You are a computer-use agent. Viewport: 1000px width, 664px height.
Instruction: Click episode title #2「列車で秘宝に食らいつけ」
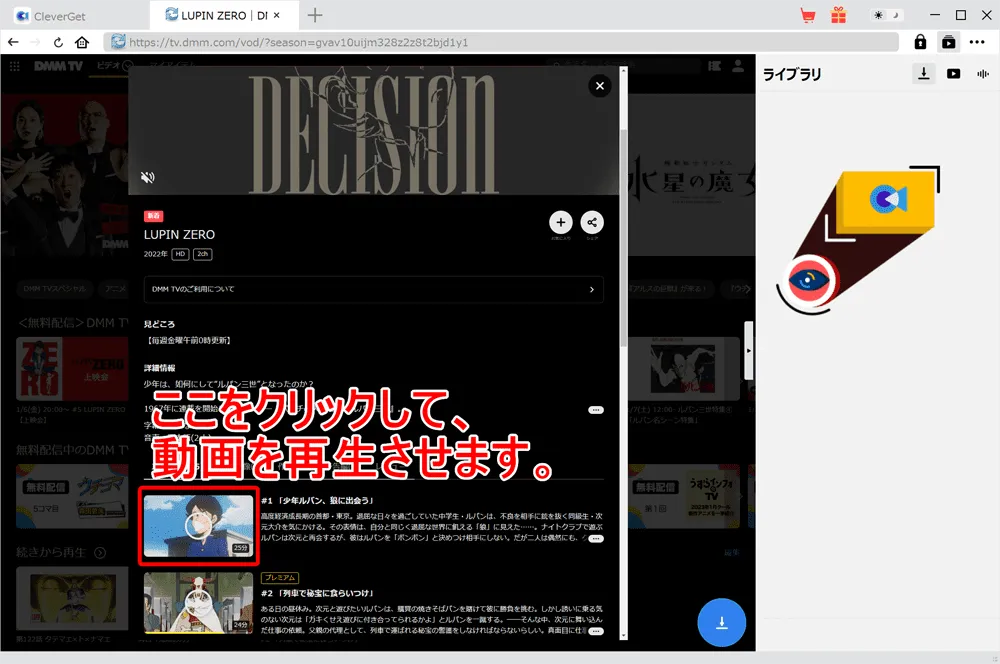coord(317,593)
